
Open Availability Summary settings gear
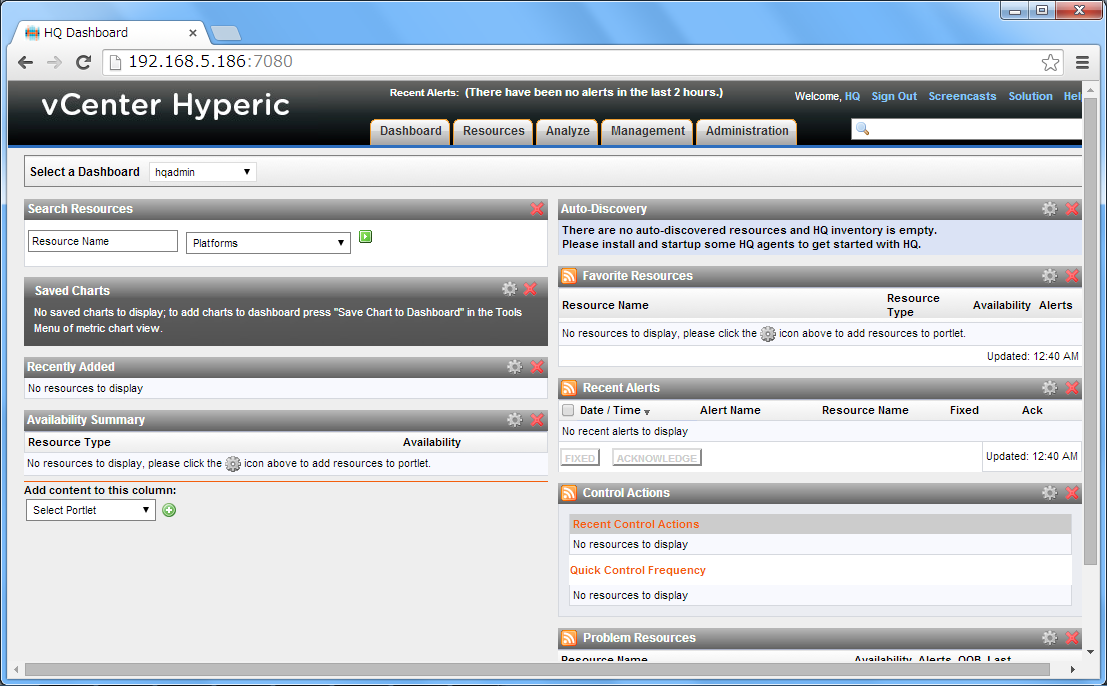click(515, 420)
